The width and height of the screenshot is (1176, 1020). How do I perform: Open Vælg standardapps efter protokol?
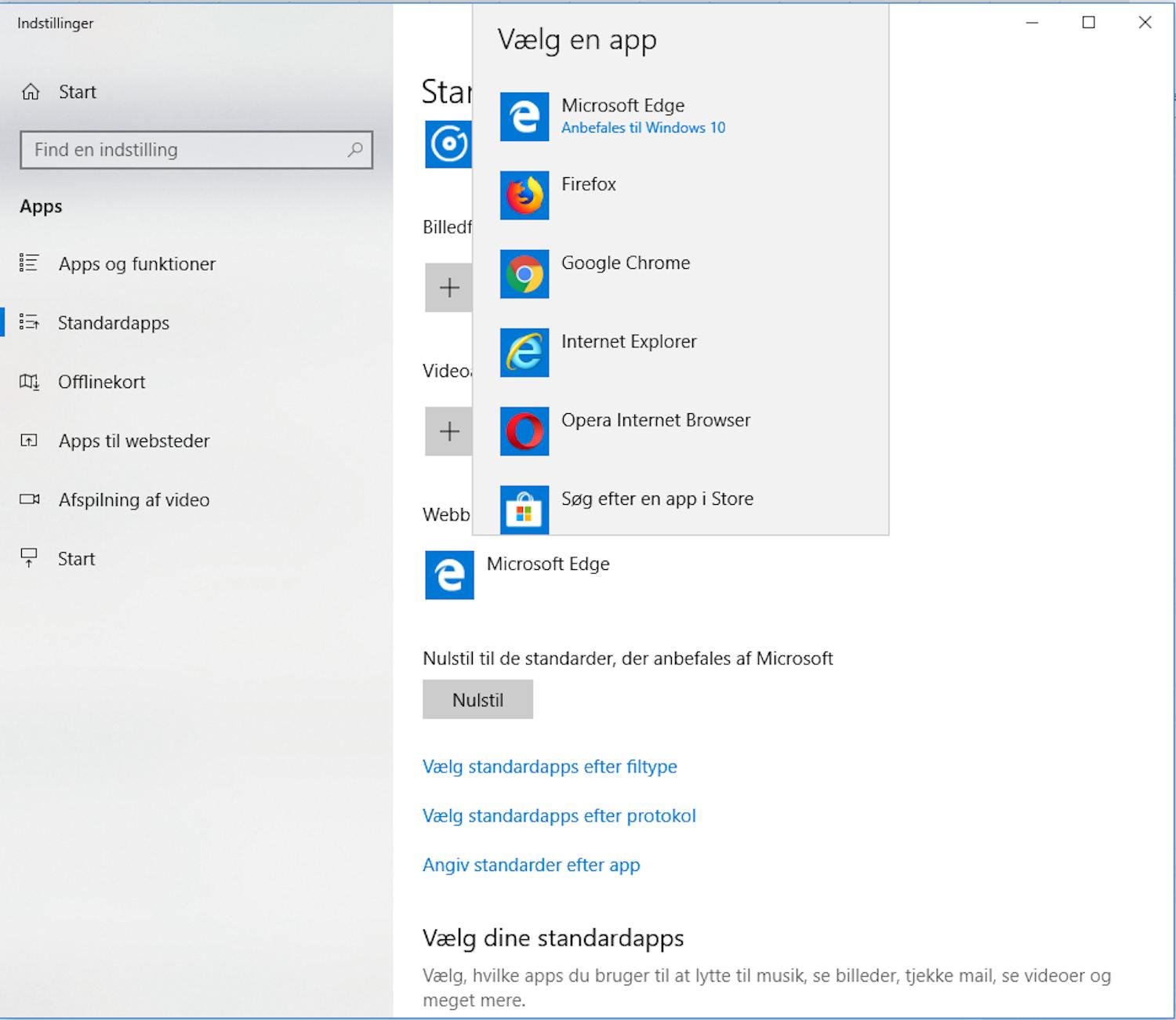pos(559,816)
